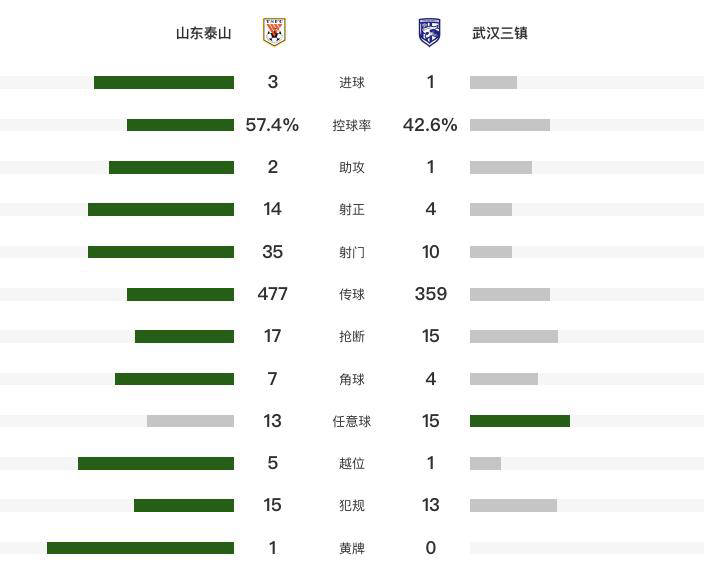Select the 射正 stat label
This screenshot has height=576, width=709.
click(x=352, y=210)
